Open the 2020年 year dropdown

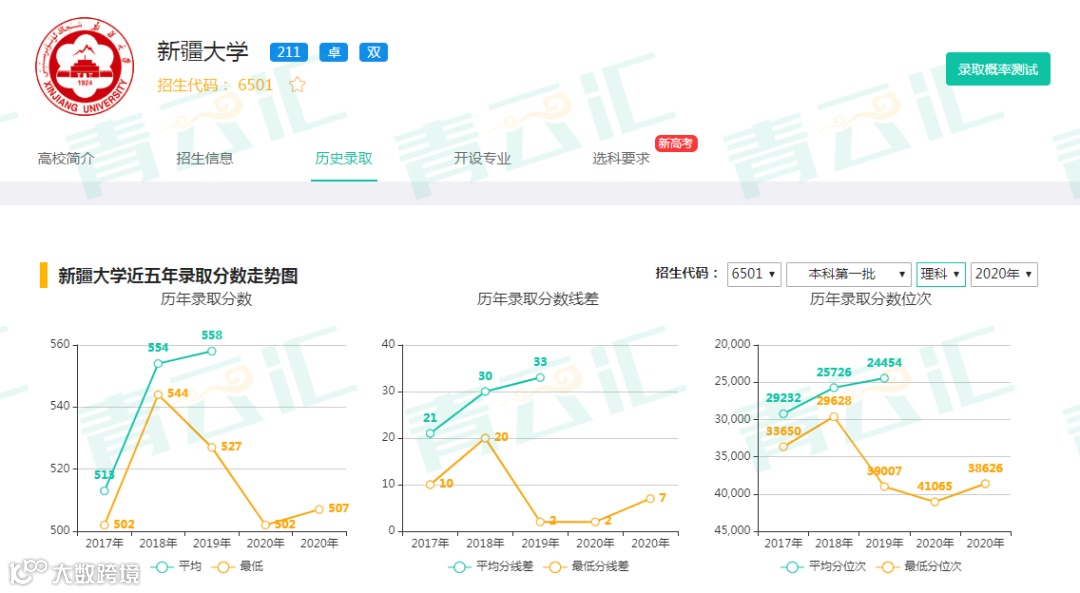1004,274
